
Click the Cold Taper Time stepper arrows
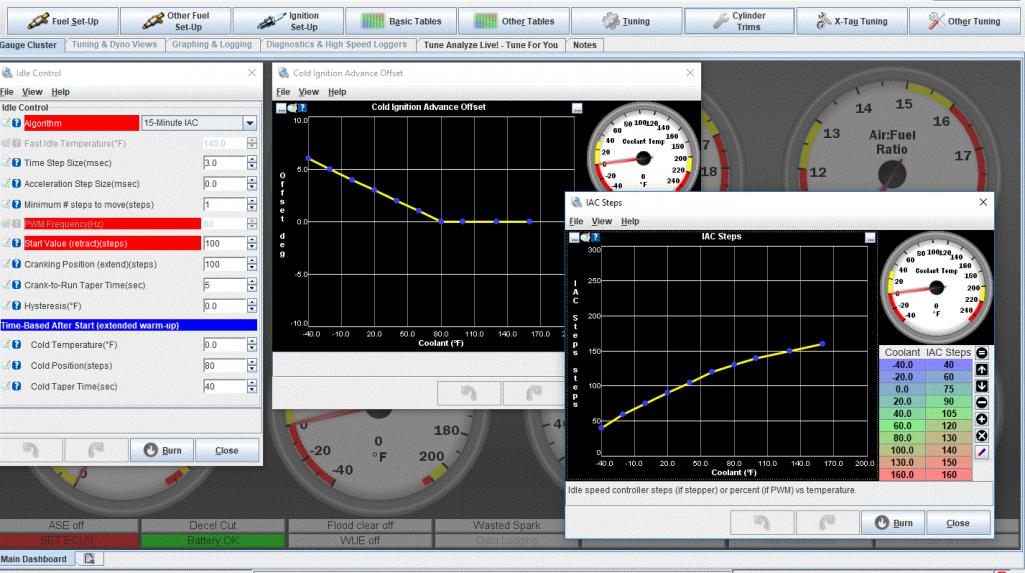tap(252, 387)
